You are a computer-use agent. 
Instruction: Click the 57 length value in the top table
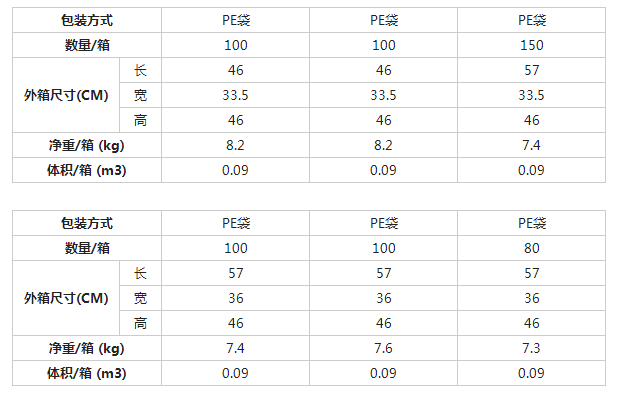[x=531, y=70]
